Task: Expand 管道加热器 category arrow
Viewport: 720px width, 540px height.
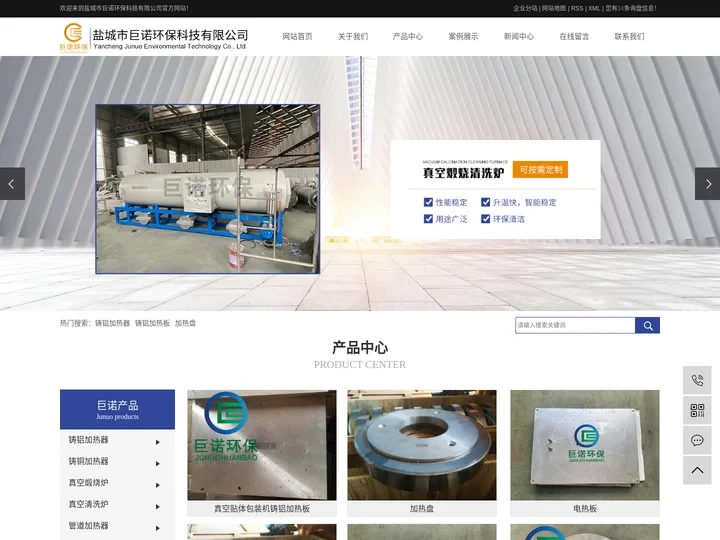Action: [x=158, y=528]
